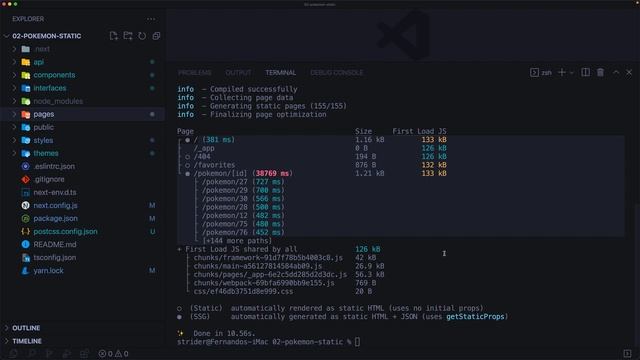Expand the pages folder
Viewport: 640px width, 360px height.
click(x=14, y=114)
